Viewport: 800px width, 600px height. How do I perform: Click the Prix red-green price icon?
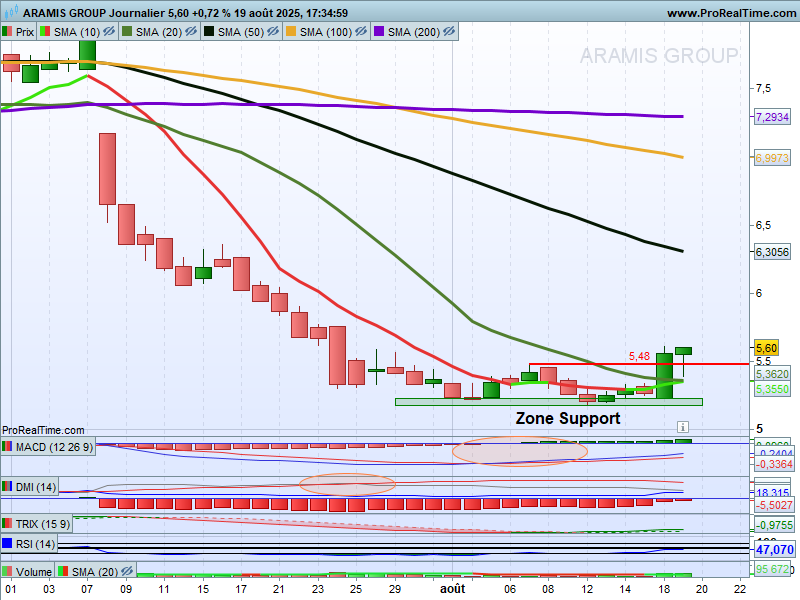7,32
